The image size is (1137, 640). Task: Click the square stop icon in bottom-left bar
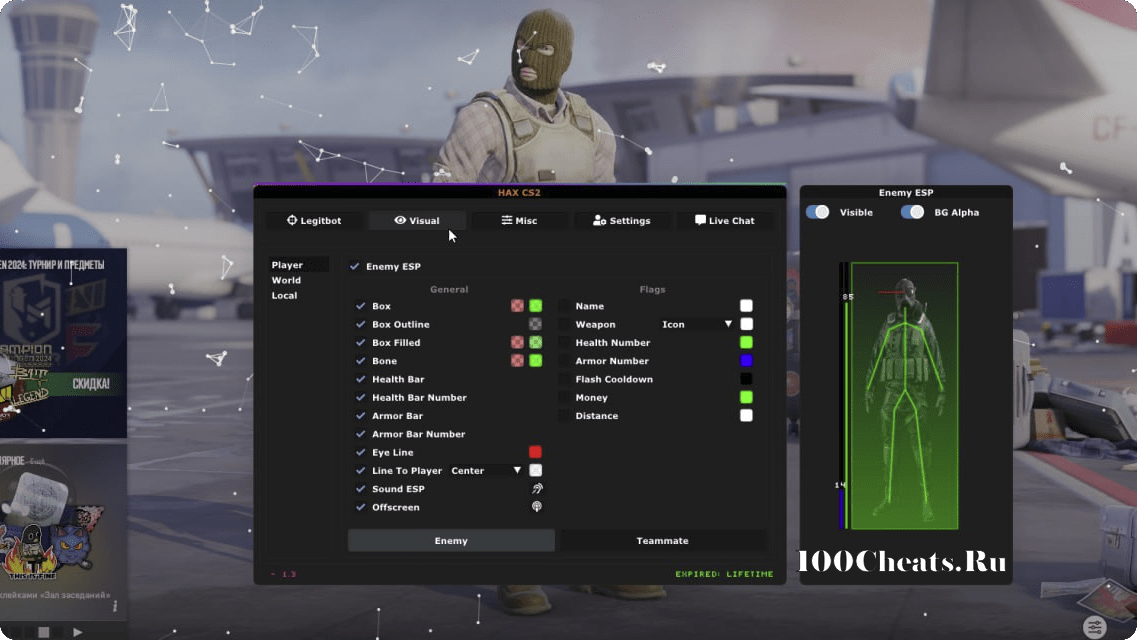click(x=44, y=632)
